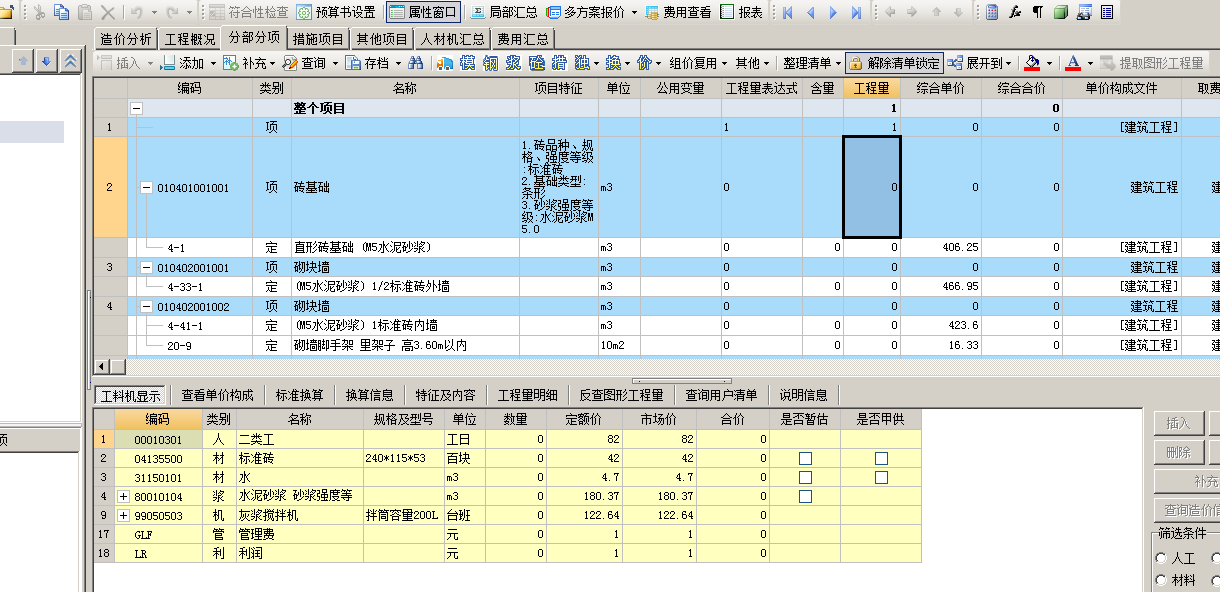The image size is (1220, 592).
Task: Click the move-up blue arrow in left panel
Action: tap(24, 62)
